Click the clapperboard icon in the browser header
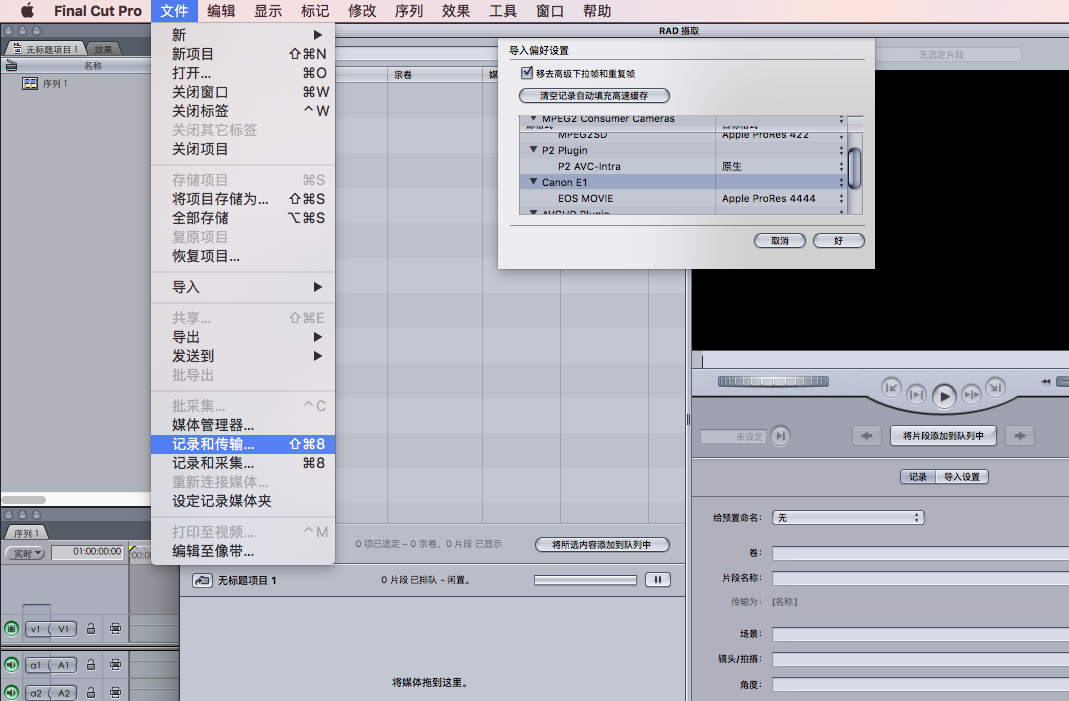 click(x=11, y=65)
